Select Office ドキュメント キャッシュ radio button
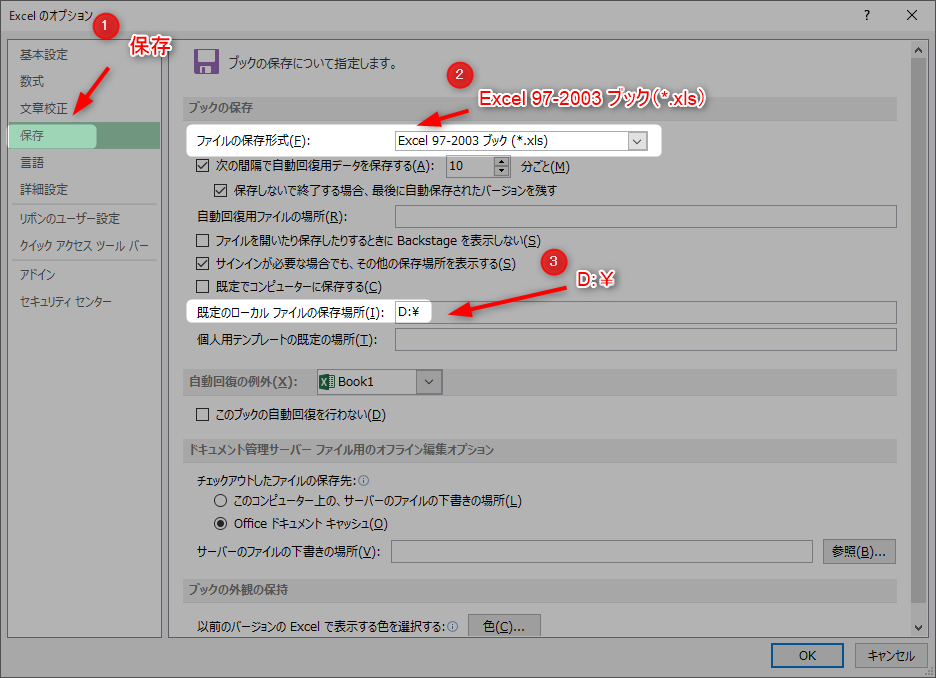Image resolution: width=936 pixels, height=678 pixels. (x=221, y=523)
